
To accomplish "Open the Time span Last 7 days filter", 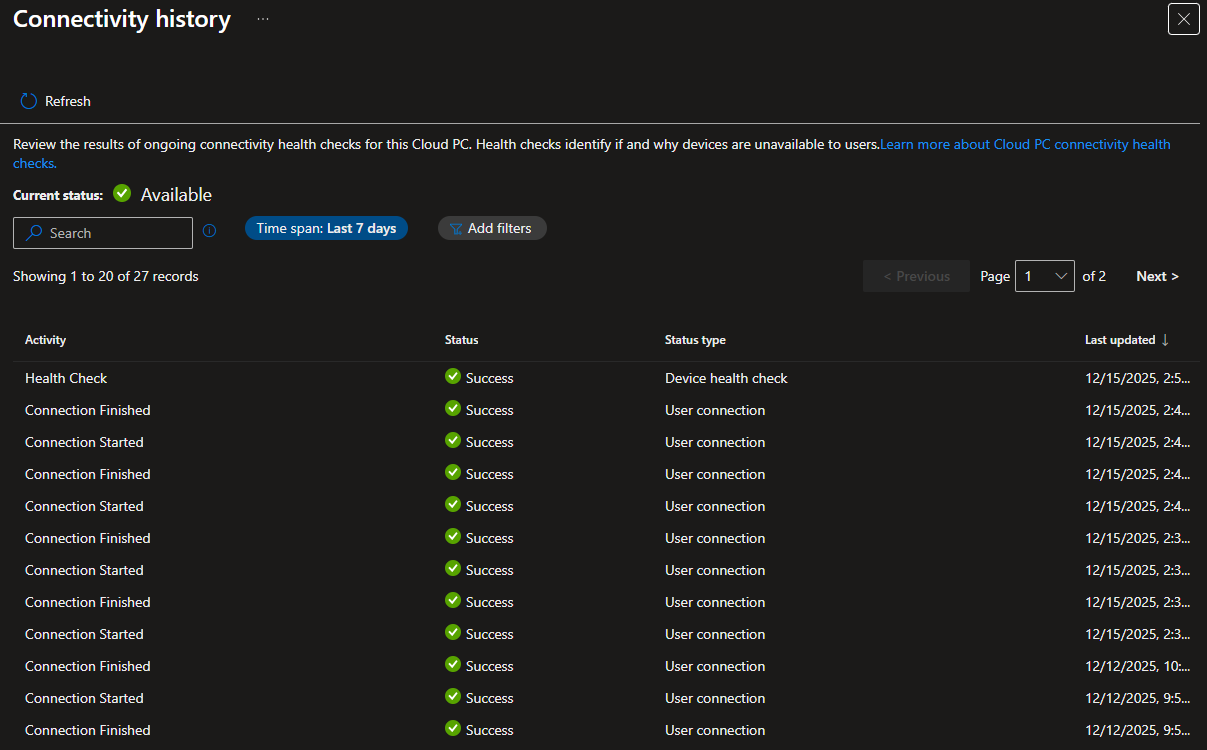I will tap(326, 228).
